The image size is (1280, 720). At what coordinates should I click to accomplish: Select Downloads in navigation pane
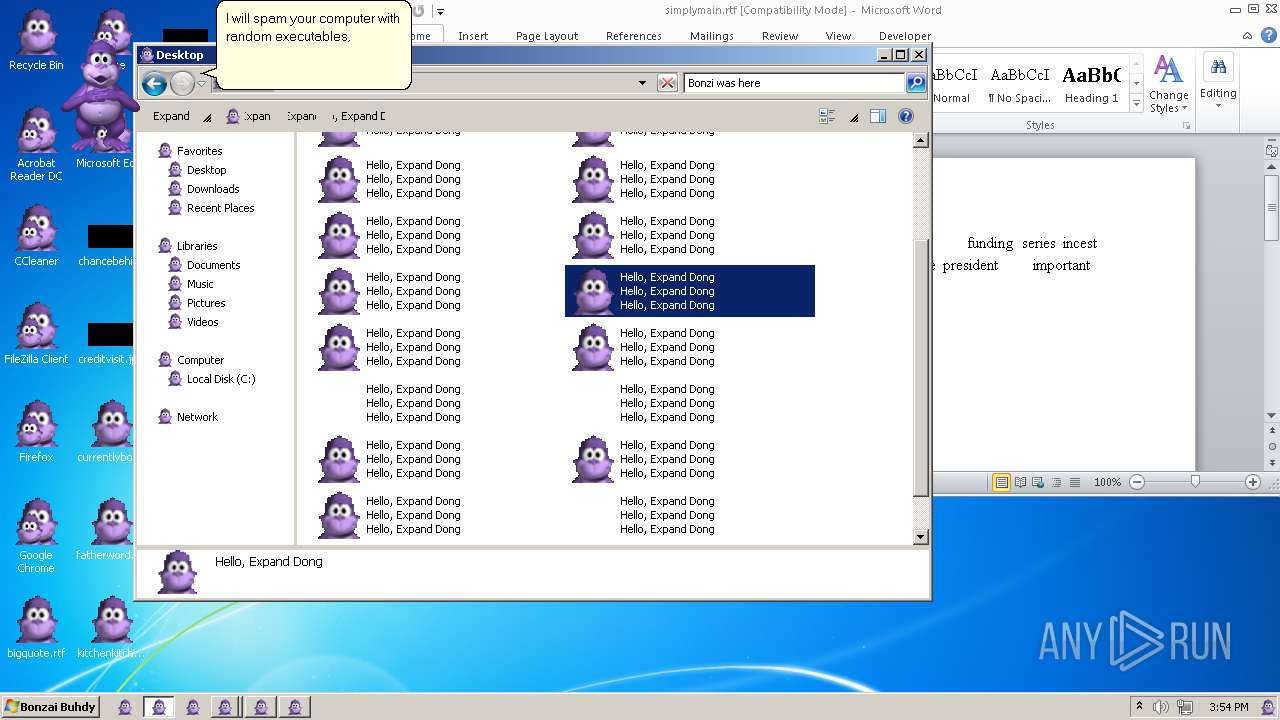[213, 189]
